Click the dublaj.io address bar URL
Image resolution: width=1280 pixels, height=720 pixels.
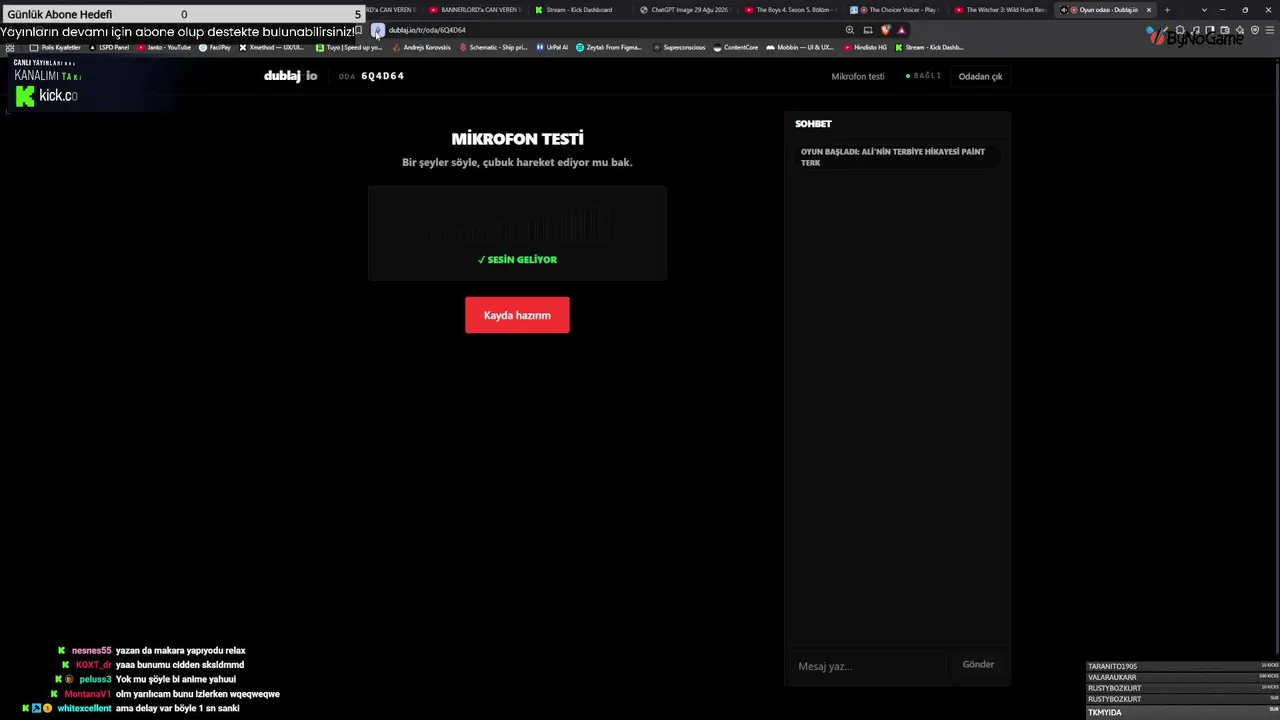tap(427, 30)
